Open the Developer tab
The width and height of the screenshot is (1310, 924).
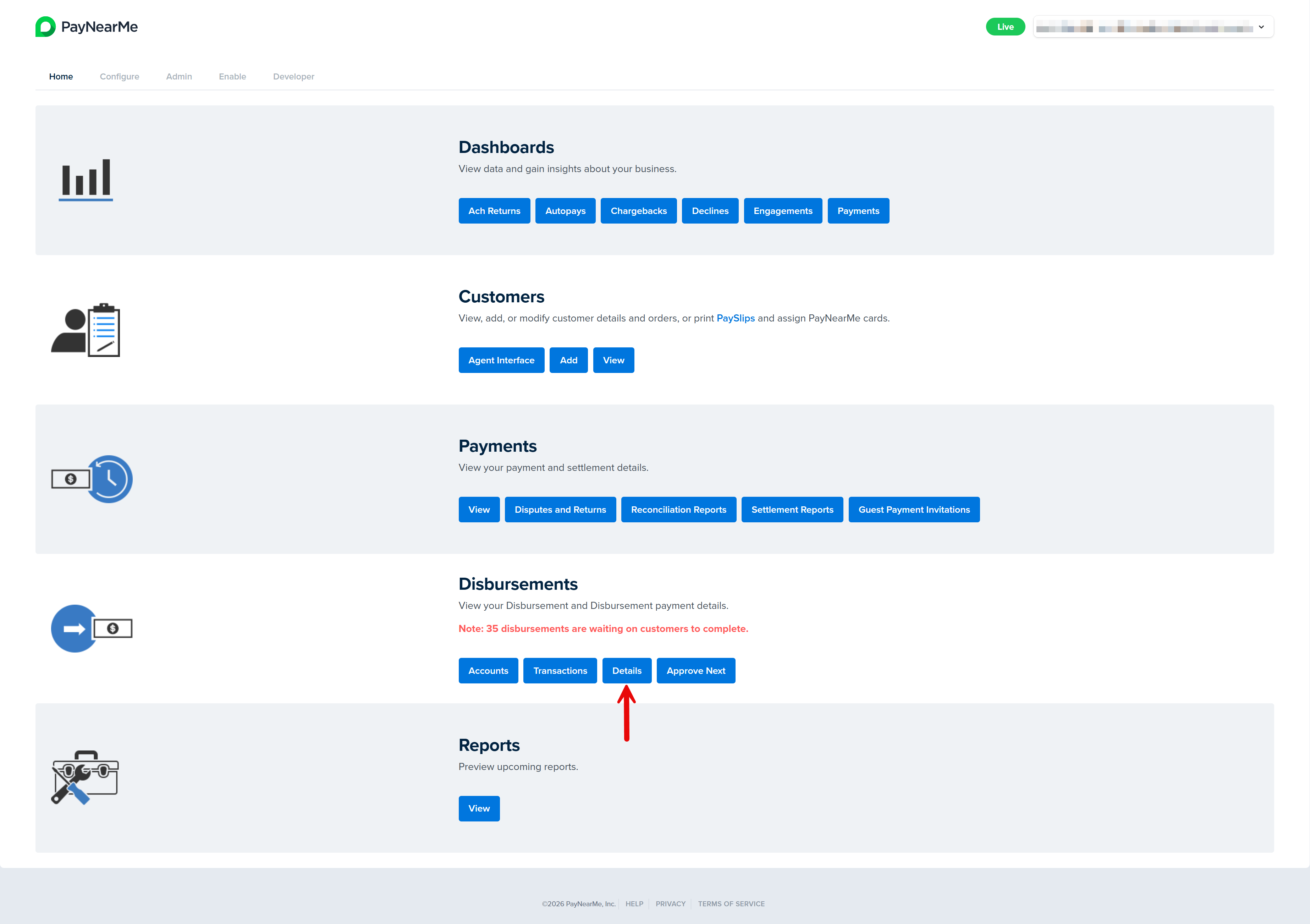coord(294,77)
